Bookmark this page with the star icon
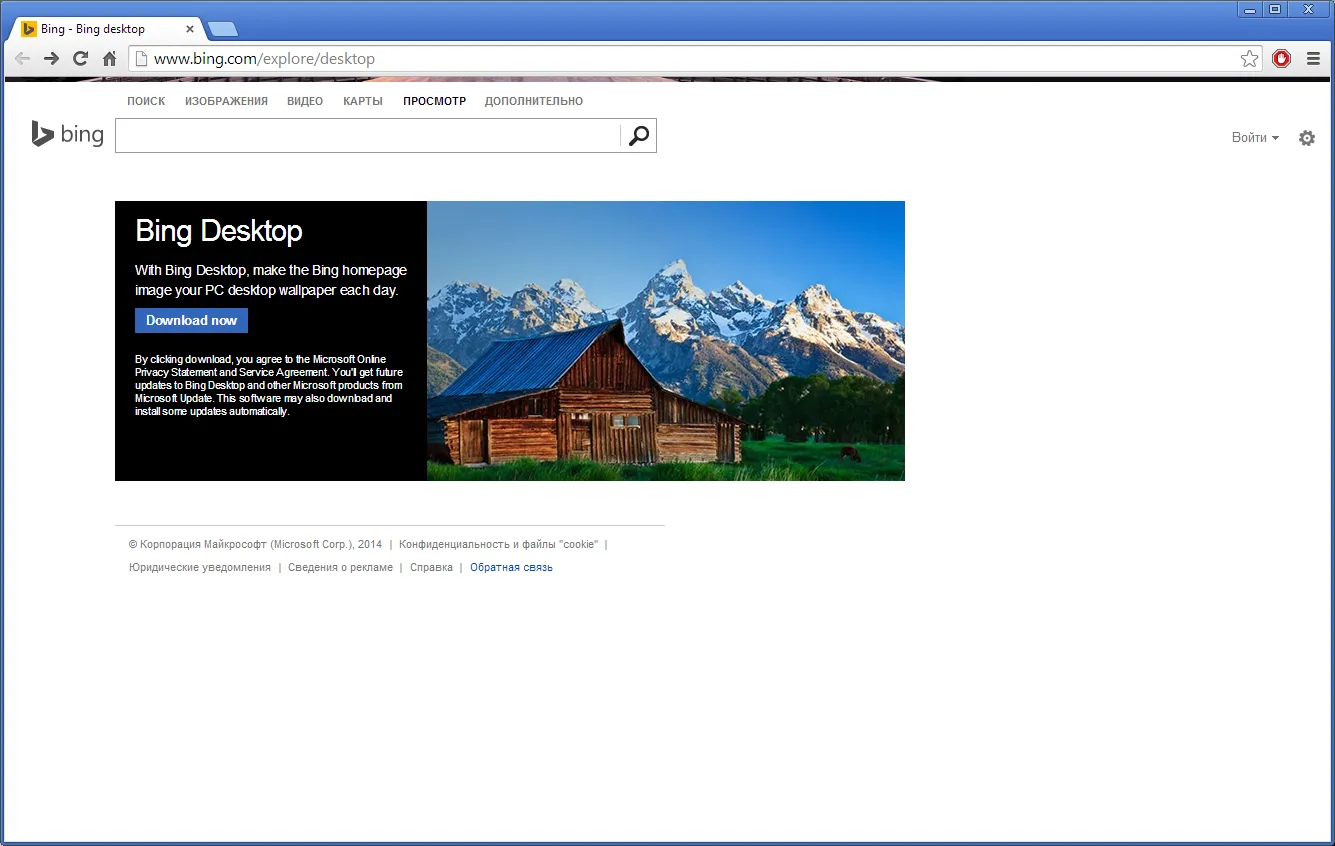This screenshot has height=846, width=1335. pos(1250,59)
